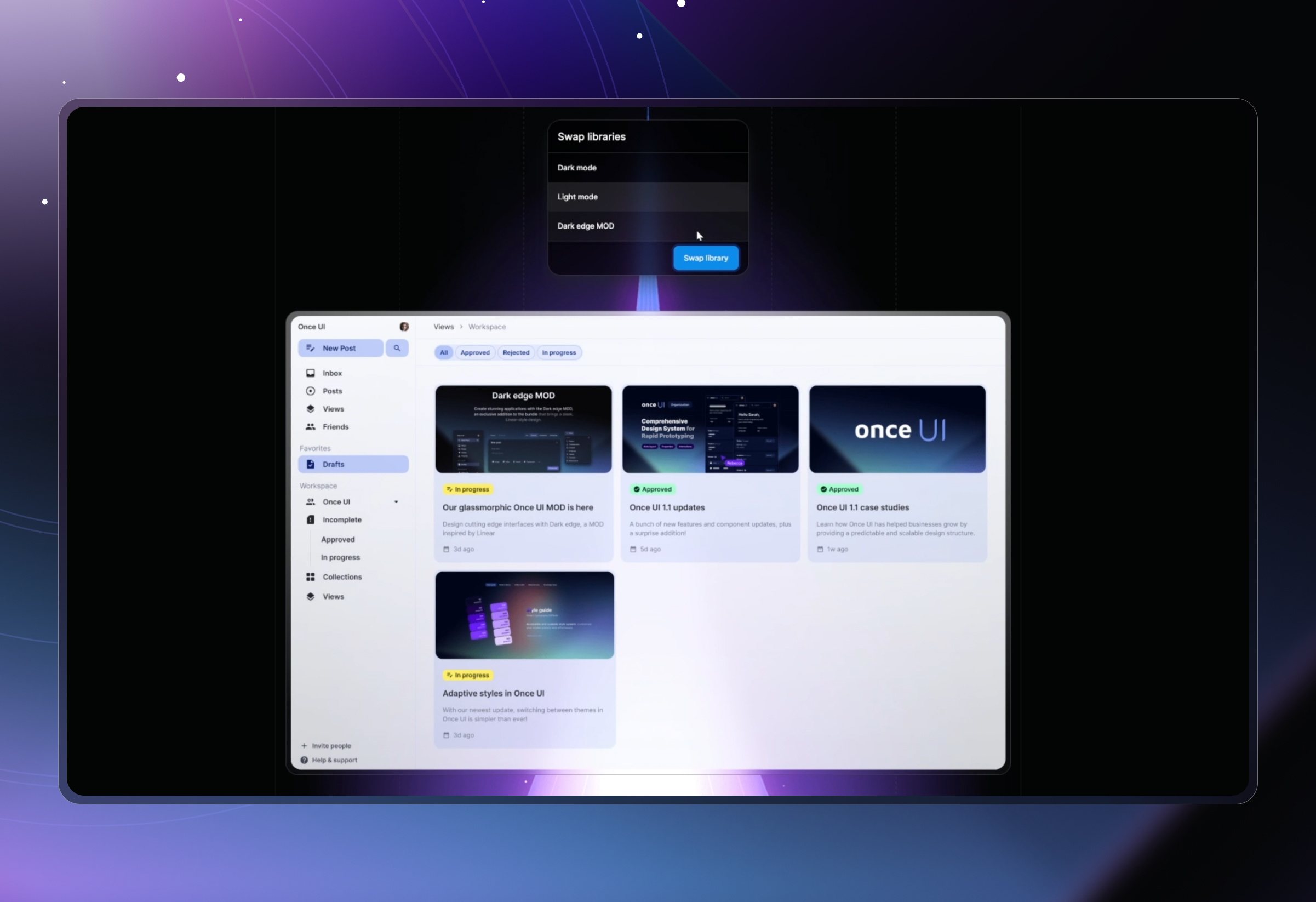
Task: Switch to the Rejected filter tab
Action: (x=516, y=352)
